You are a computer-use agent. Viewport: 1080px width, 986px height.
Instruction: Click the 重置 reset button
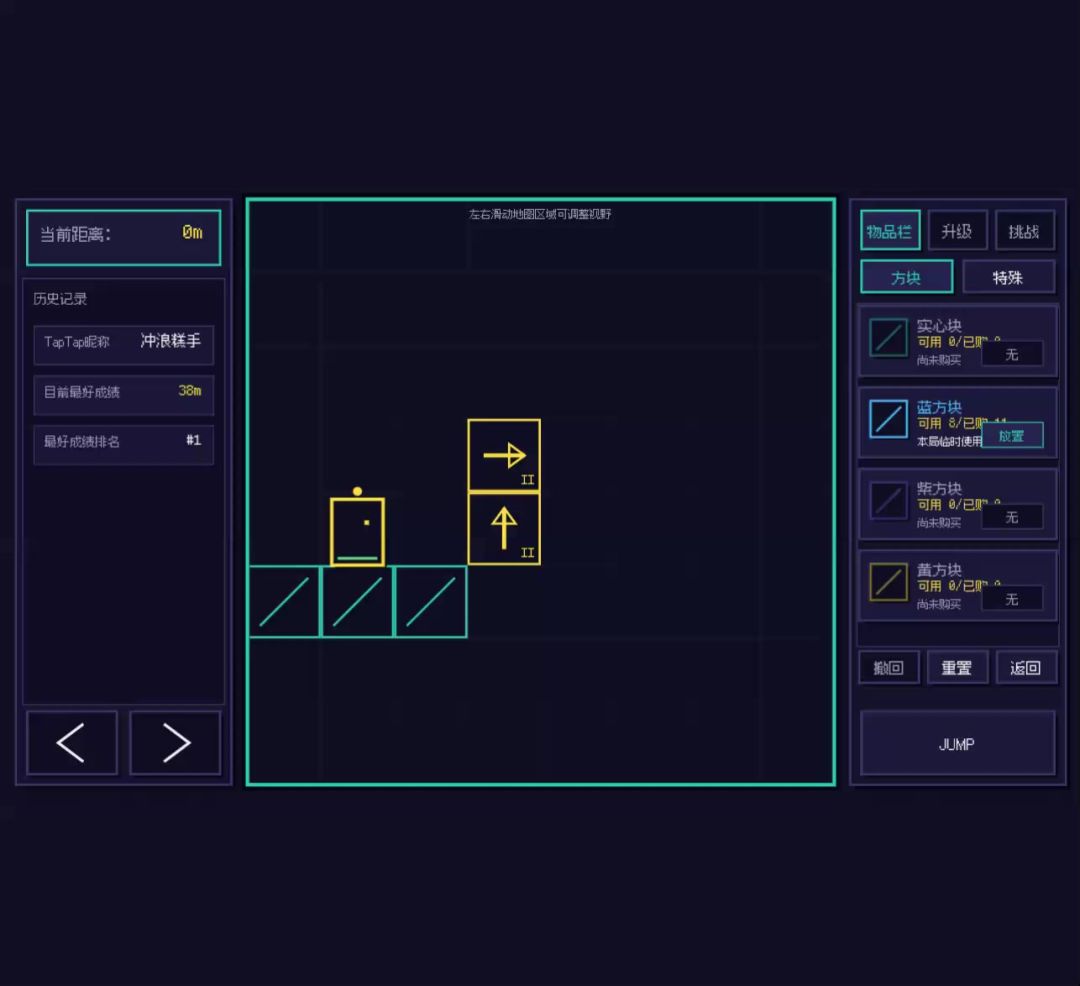pyautogui.click(x=957, y=667)
